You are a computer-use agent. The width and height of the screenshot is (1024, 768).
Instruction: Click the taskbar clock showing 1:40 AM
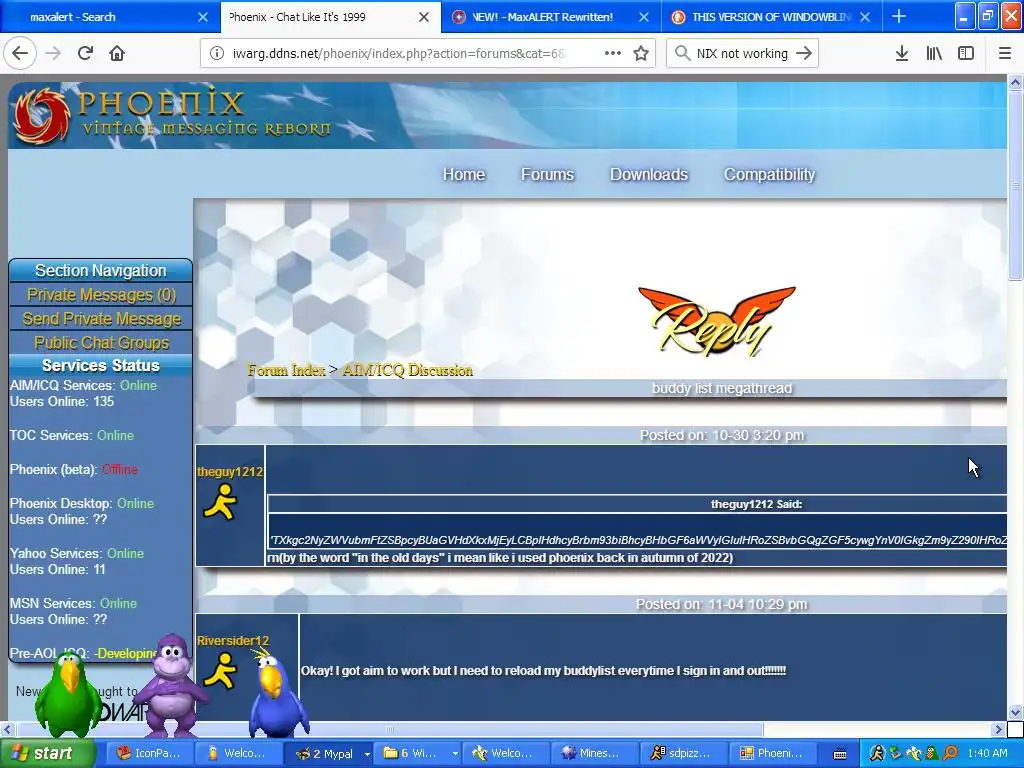click(987, 754)
